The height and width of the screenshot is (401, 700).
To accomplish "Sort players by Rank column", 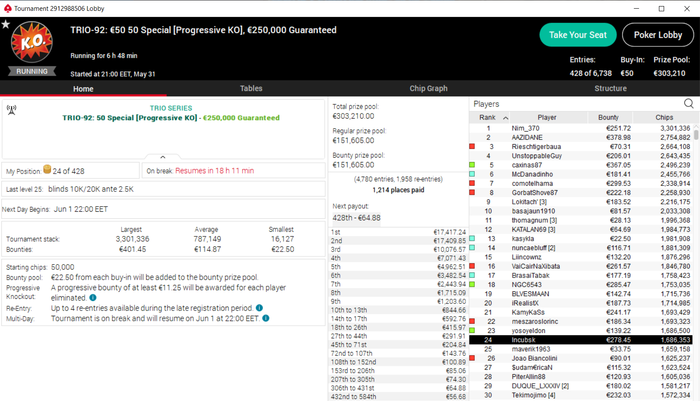I will [489, 117].
